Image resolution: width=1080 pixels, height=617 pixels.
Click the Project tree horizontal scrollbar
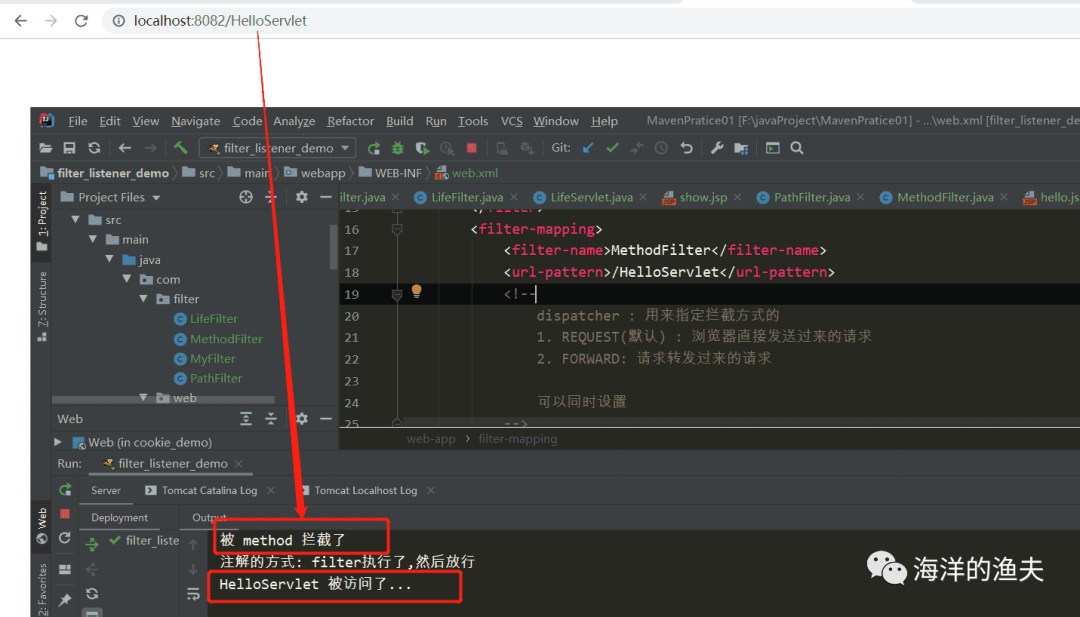pos(163,399)
